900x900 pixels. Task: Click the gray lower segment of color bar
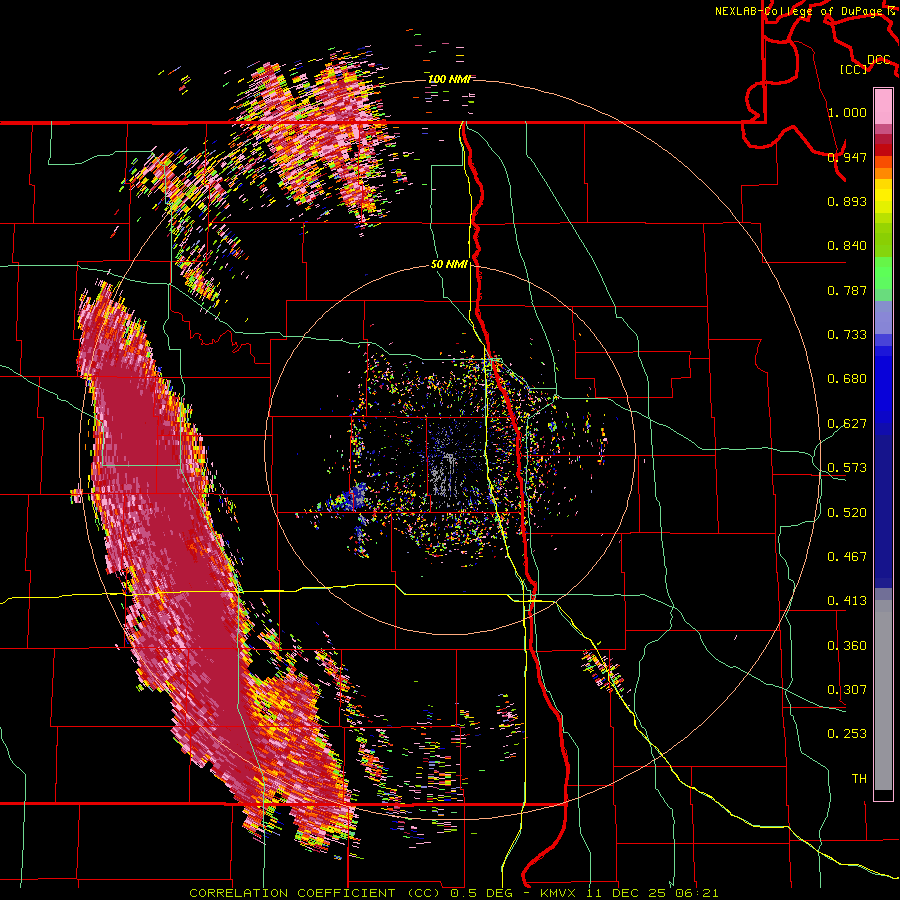click(x=883, y=697)
